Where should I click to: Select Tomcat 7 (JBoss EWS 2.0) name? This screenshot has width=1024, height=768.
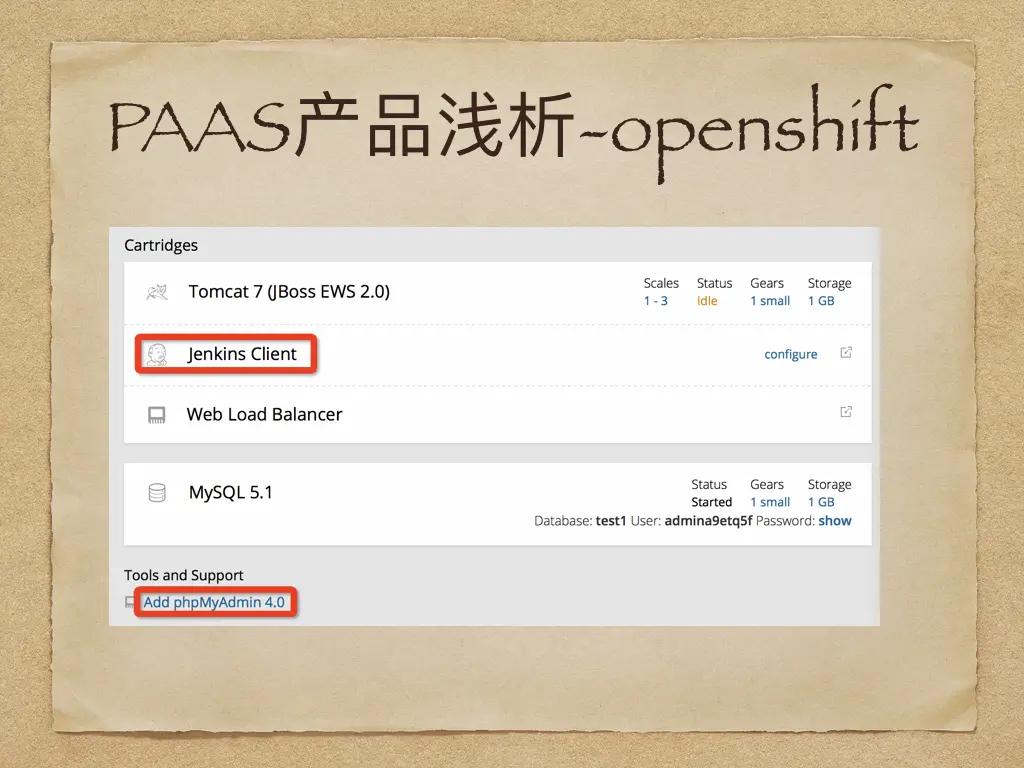tap(289, 292)
